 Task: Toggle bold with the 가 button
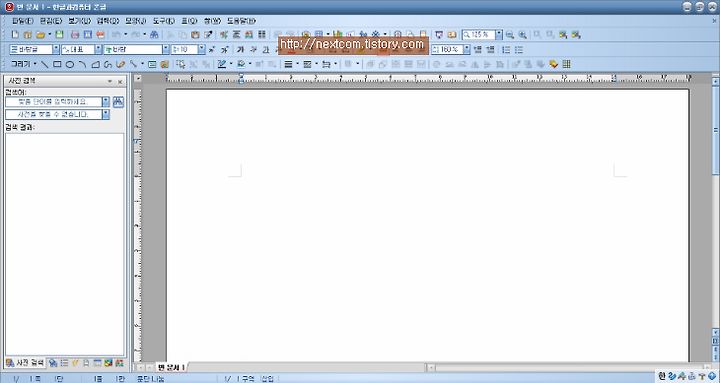[240, 49]
